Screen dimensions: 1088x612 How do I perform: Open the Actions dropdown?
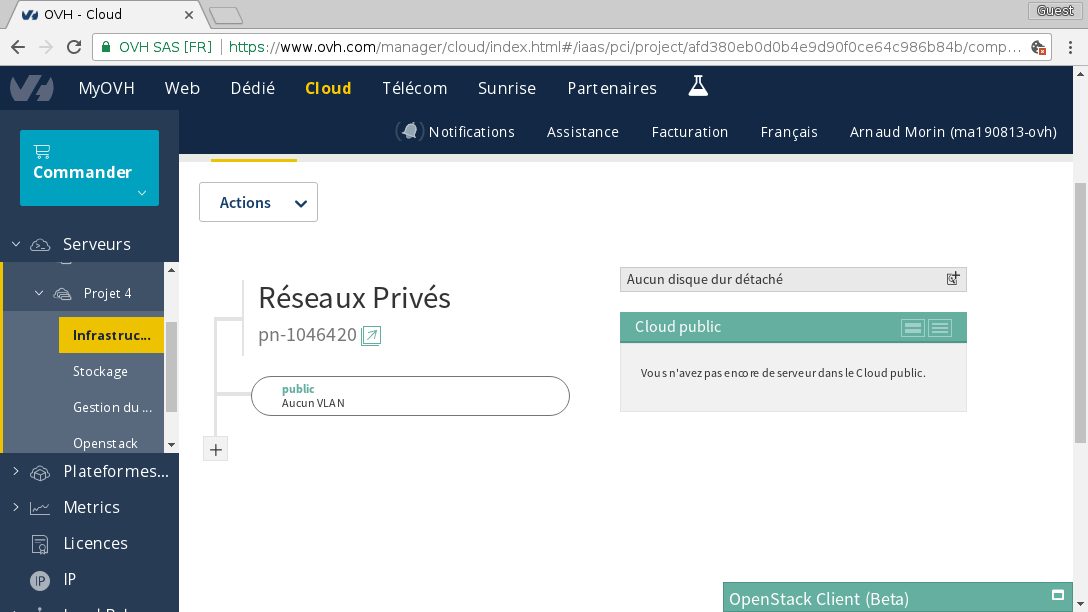click(x=258, y=202)
